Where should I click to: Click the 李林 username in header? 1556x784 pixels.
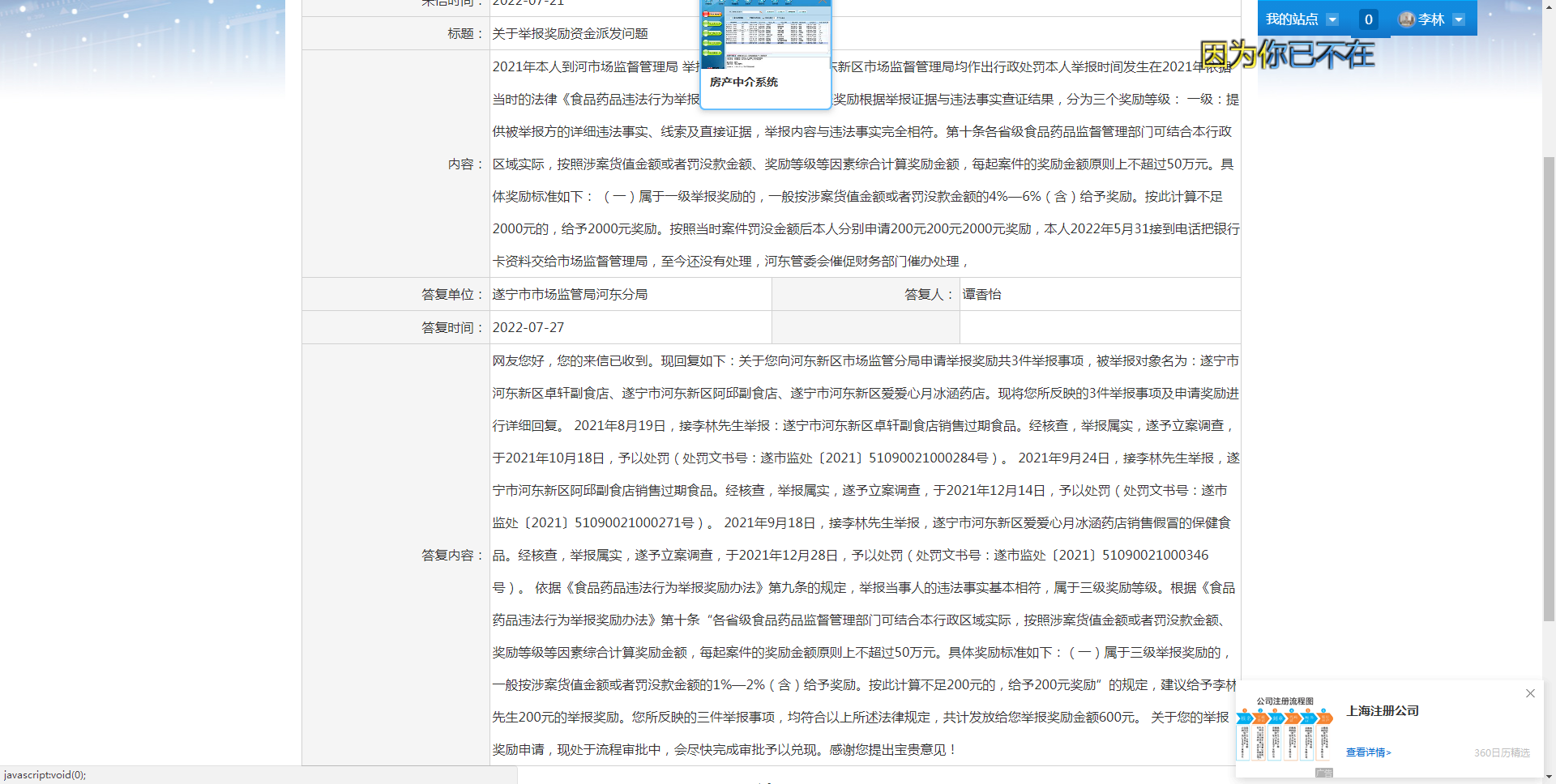[x=1431, y=19]
